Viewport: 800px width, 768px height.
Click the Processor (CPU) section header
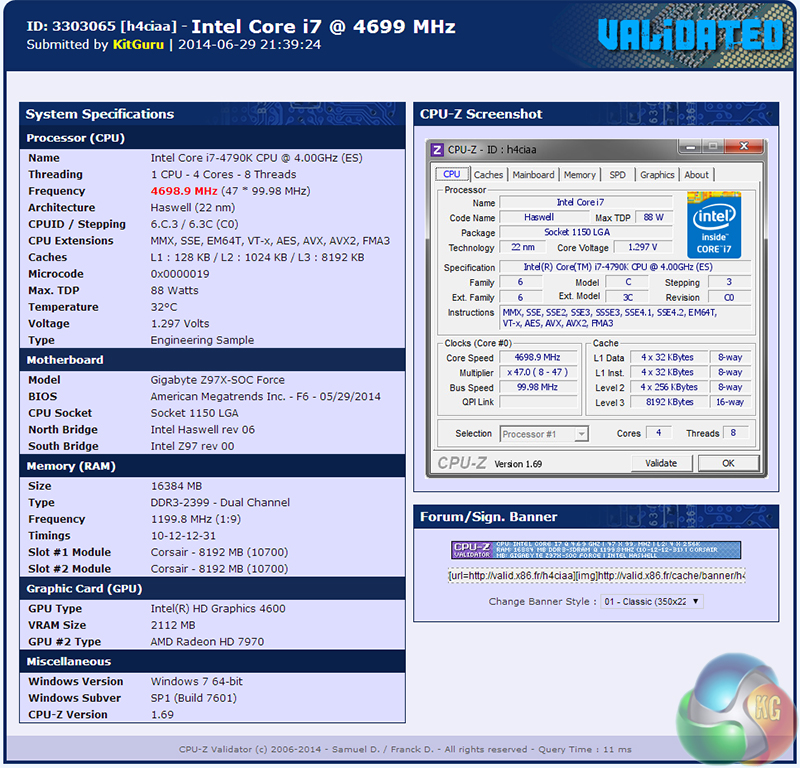[x=212, y=138]
